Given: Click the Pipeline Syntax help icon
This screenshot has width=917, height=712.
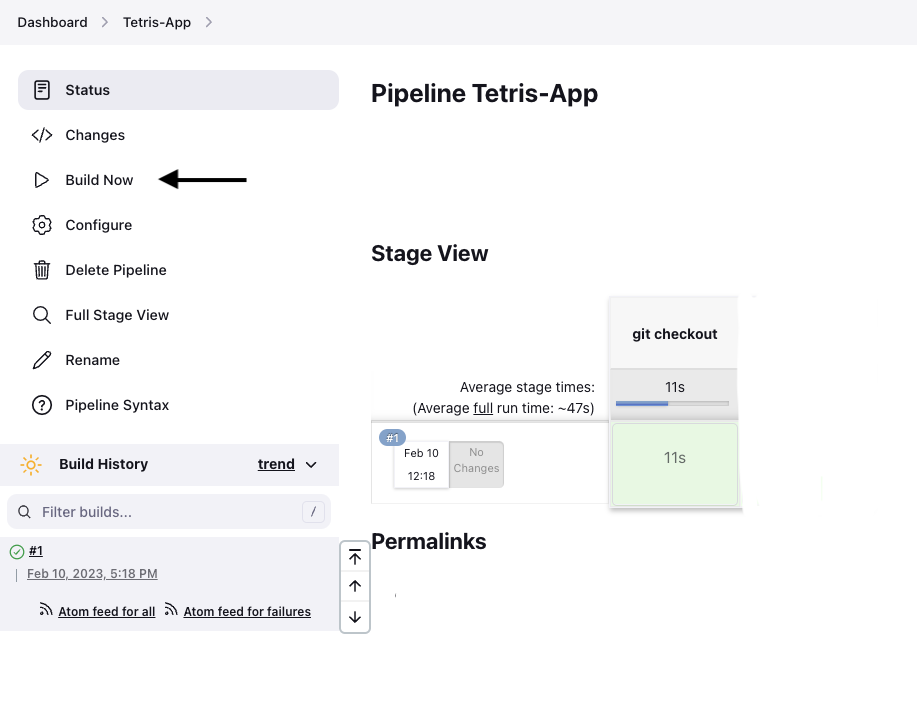Looking at the screenshot, I should 42,405.
